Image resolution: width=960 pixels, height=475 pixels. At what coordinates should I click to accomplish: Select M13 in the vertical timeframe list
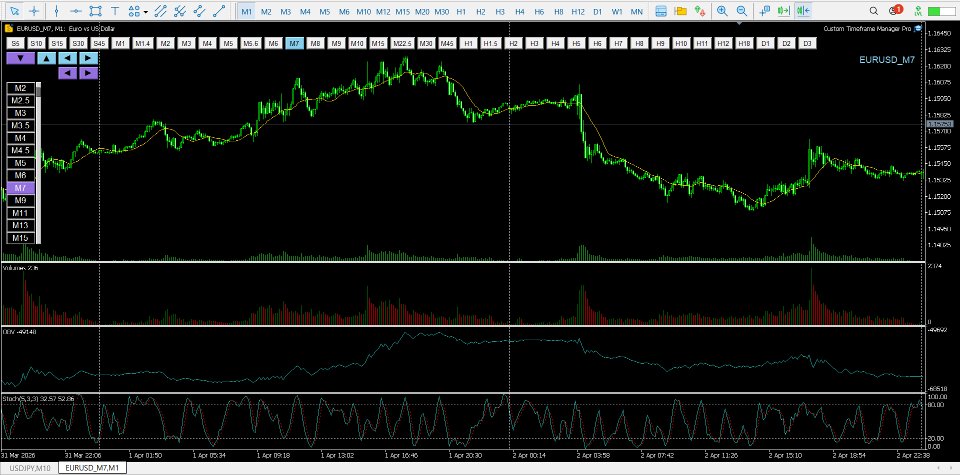(21, 225)
